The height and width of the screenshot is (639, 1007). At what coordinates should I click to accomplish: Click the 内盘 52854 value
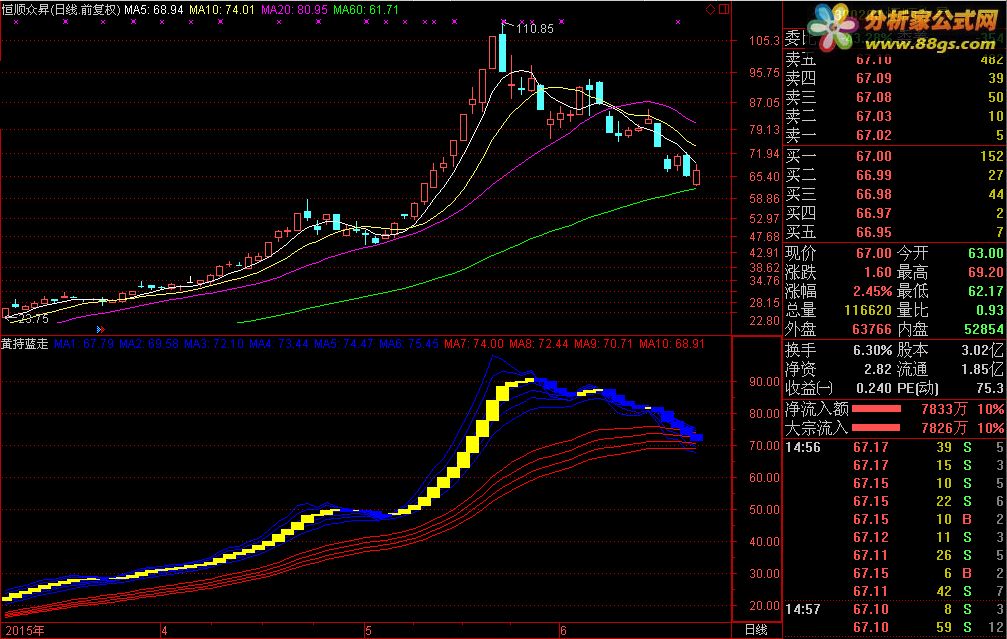tap(984, 329)
